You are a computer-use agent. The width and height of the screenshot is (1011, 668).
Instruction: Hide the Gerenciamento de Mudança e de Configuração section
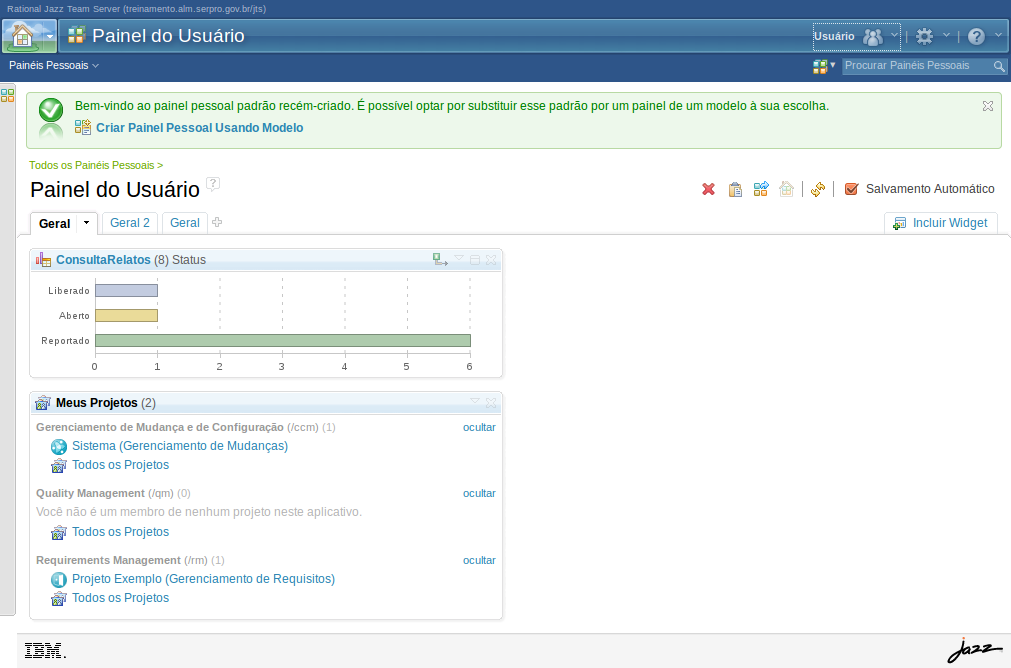click(x=479, y=427)
